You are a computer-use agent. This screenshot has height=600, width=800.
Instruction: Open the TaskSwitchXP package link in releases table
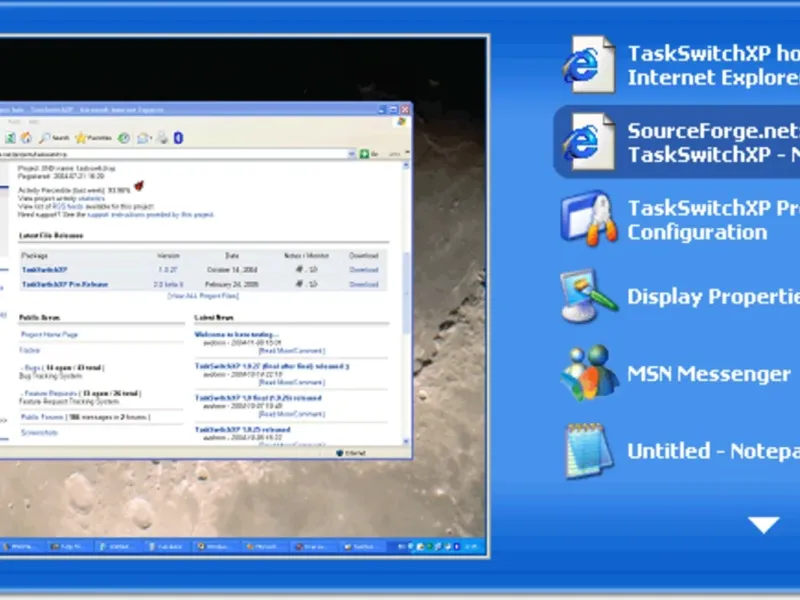[x=45, y=270]
